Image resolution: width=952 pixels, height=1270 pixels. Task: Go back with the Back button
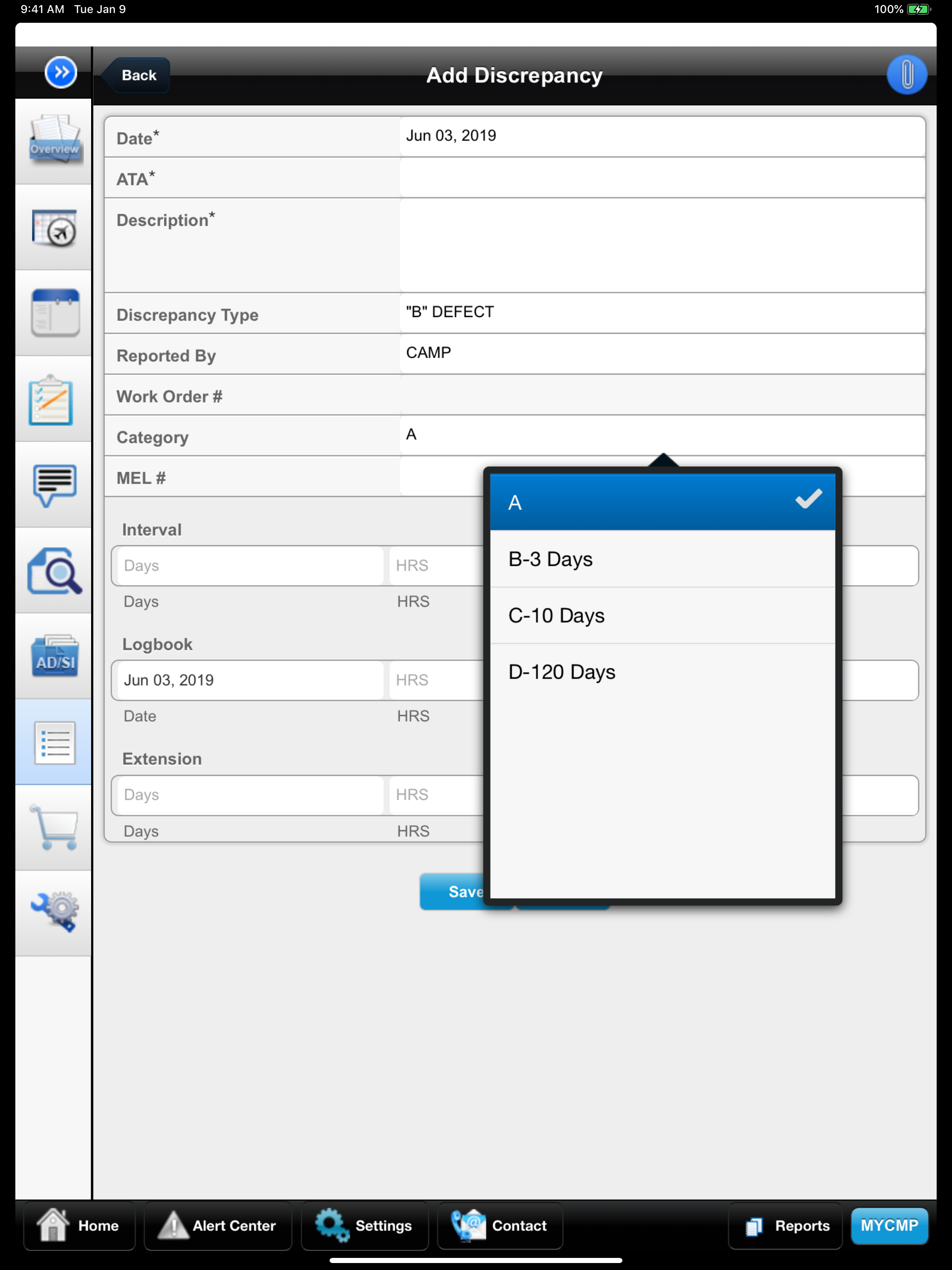click(x=137, y=75)
